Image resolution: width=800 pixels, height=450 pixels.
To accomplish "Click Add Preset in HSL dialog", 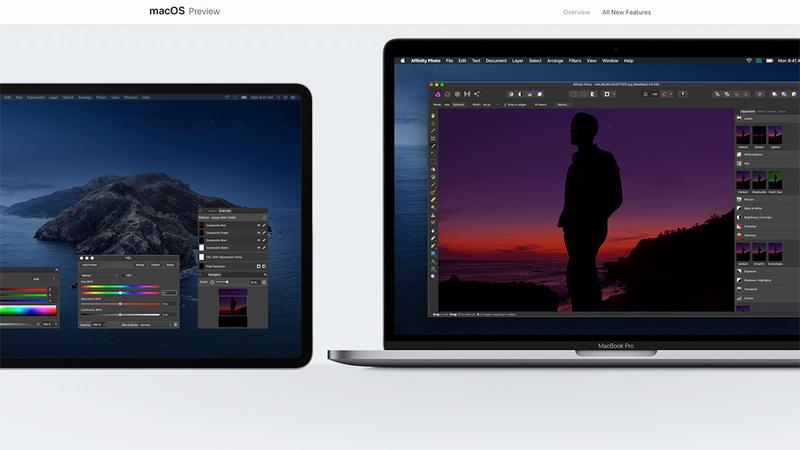I will [x=90, y=265].
